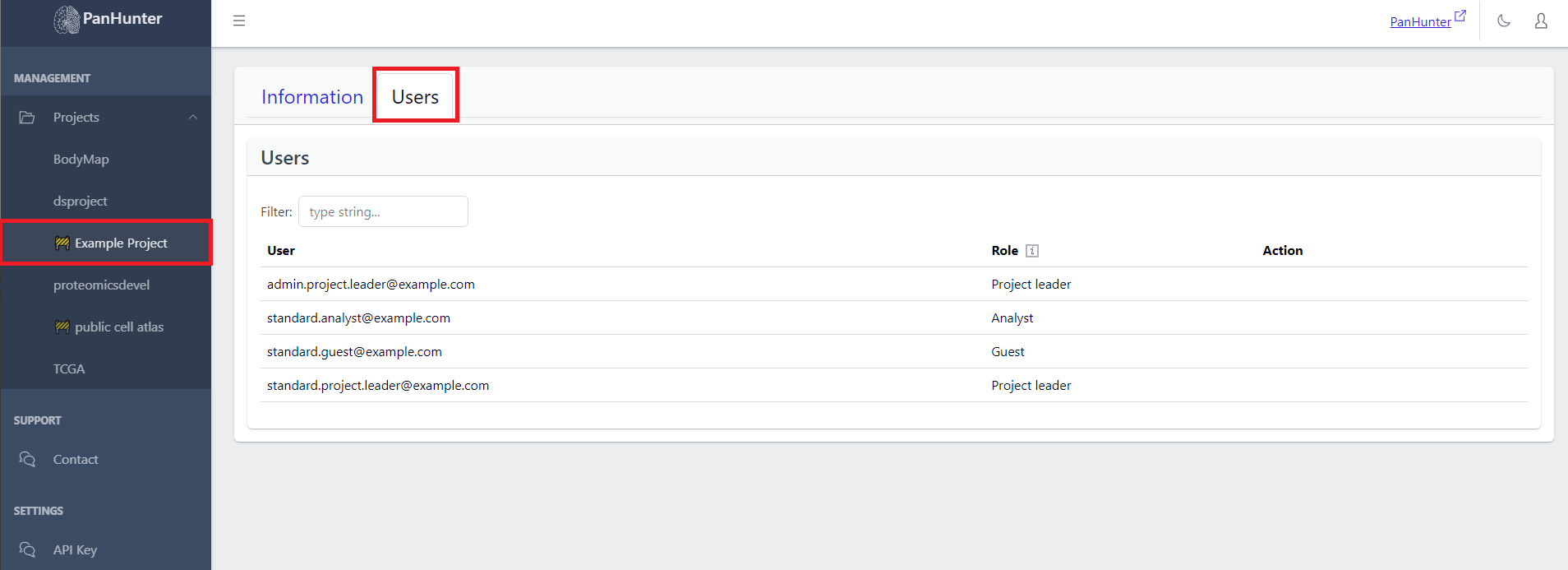Screen dimensions: 1568x570
Task: Click the PanHunter brain logo
Action: pos(67,20)
